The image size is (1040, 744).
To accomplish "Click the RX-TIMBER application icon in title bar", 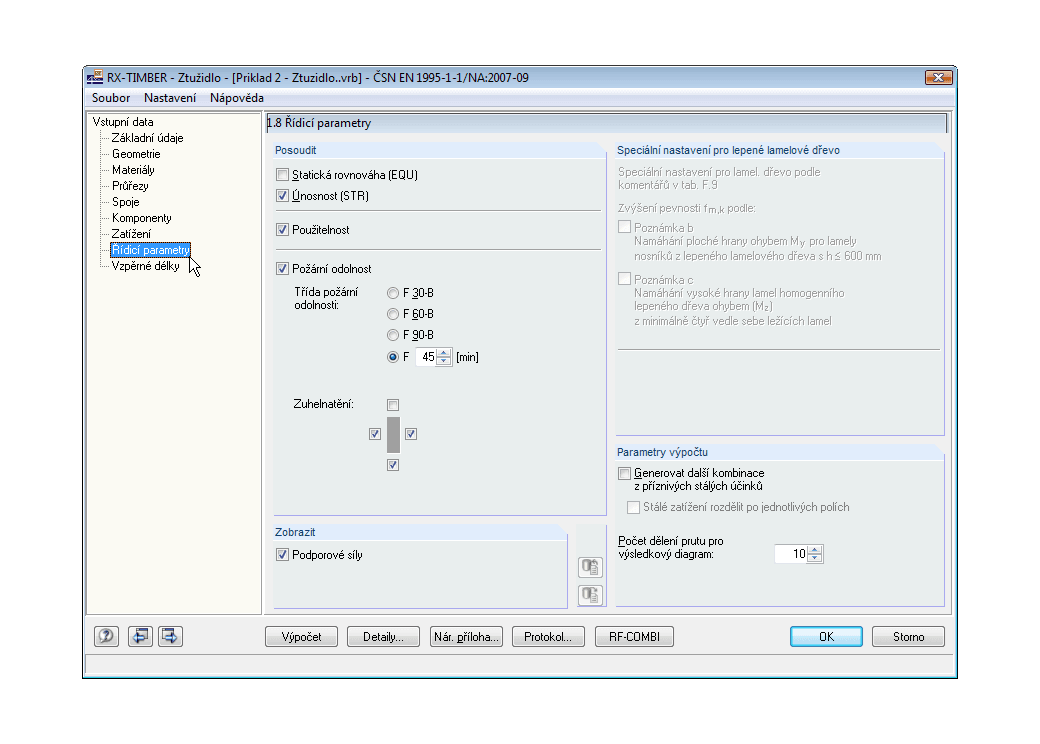I will pyautogui.click(x=96, y=77).
